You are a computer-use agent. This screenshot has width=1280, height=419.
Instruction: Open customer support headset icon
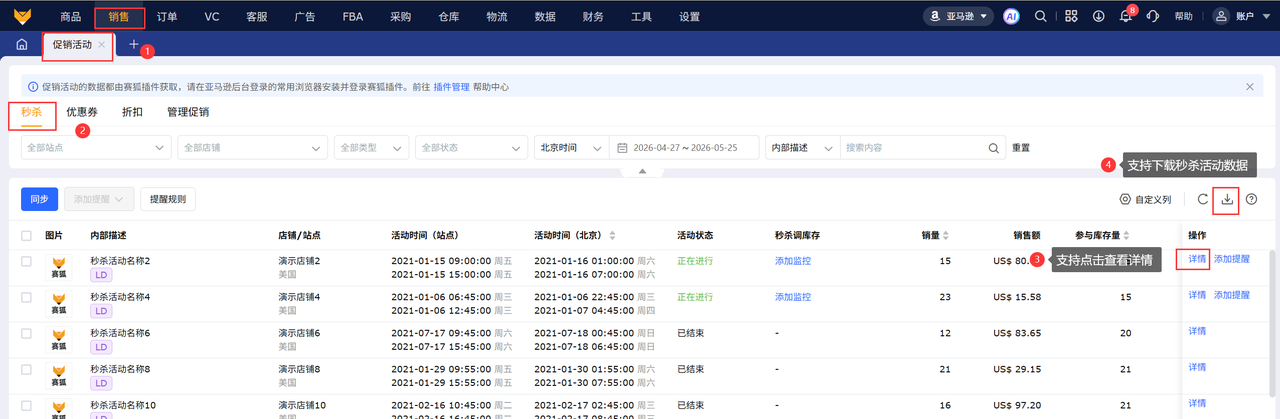(1153, 16)
